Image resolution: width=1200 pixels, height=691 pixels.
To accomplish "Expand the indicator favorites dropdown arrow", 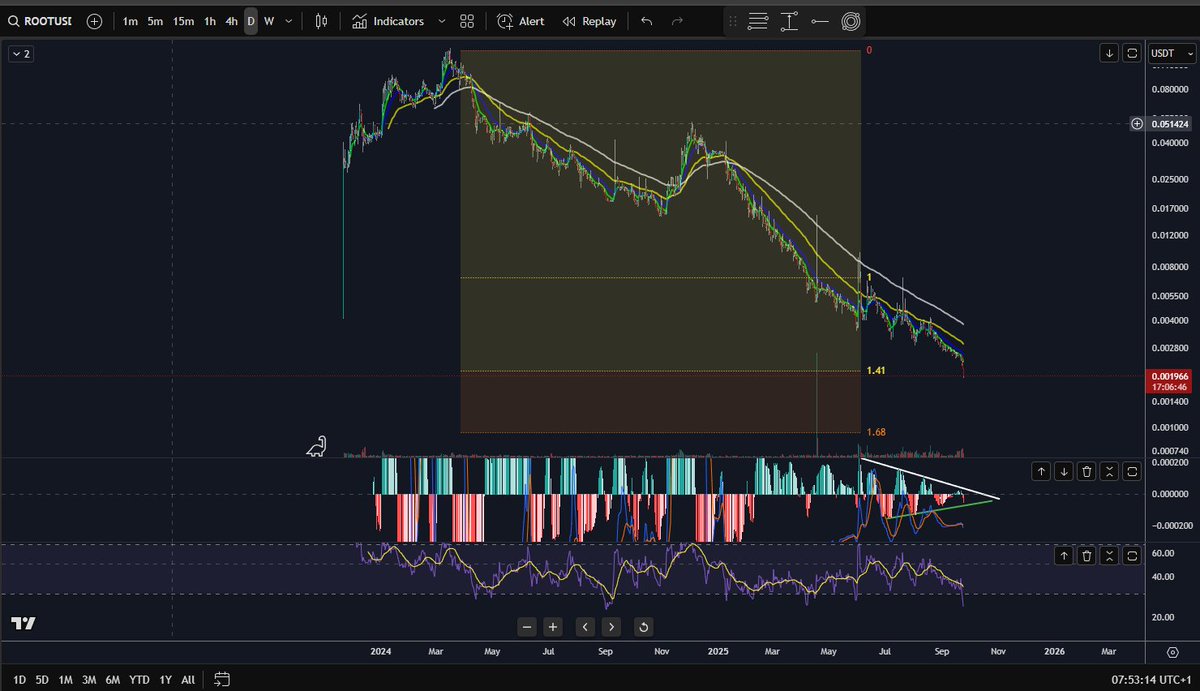I will point(441,21).
